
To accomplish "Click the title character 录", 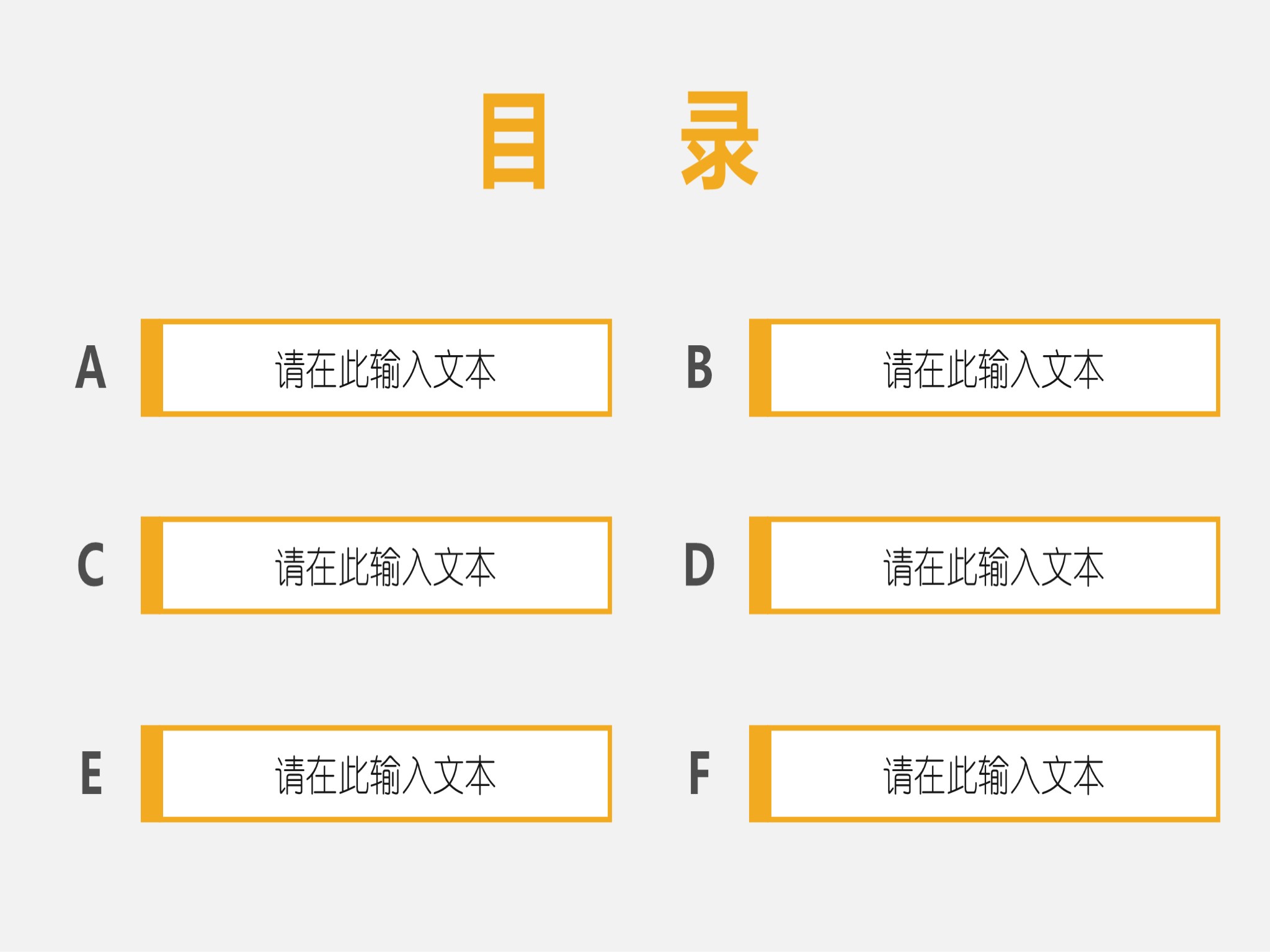I will (719, 140).
